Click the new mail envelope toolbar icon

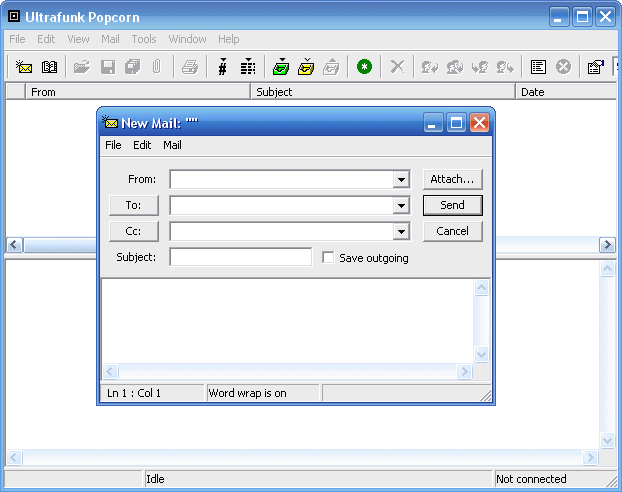click(x=24, y=67)
